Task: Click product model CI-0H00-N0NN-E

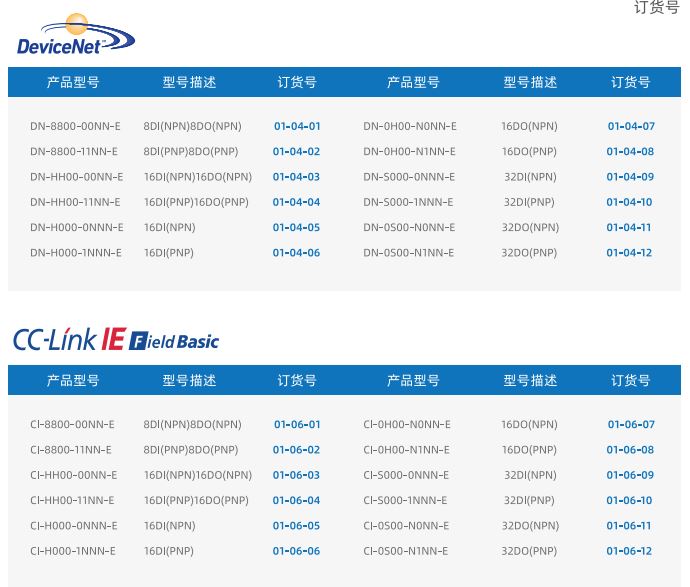Action: coord(407,425)
